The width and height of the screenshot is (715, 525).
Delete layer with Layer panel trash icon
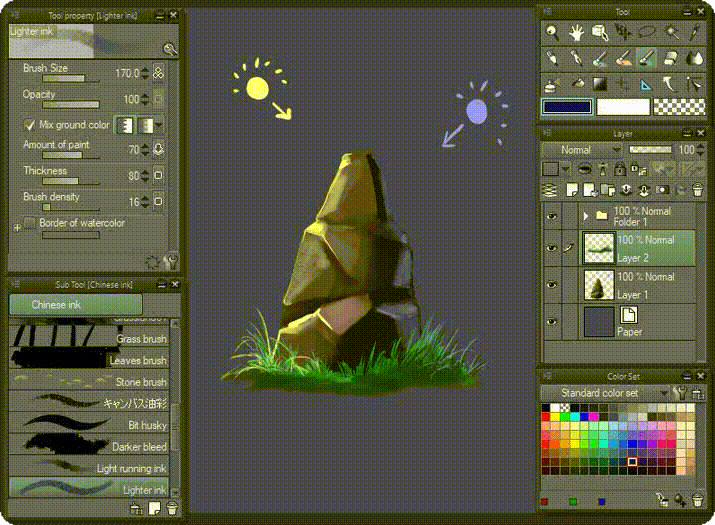[697, 190]
